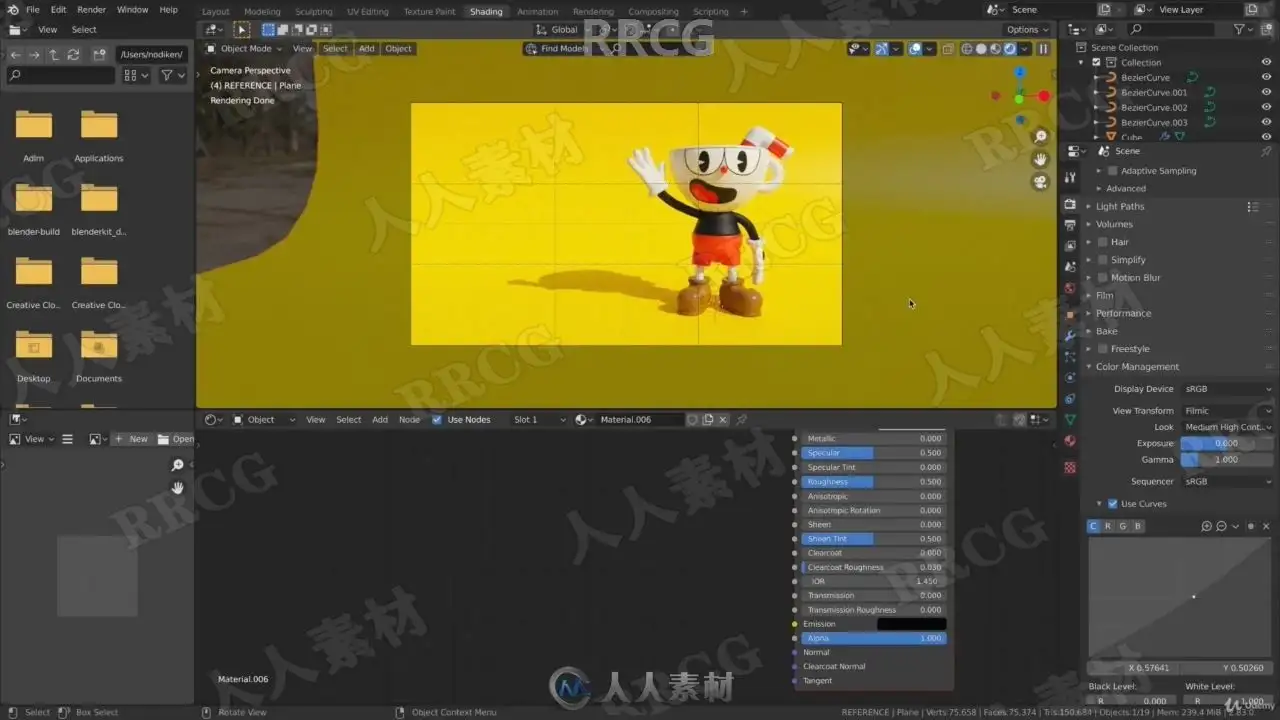Screen dimensions: 1280x720
Task: Open the Sequencer sRGB dropdown
Action: 1227,482
